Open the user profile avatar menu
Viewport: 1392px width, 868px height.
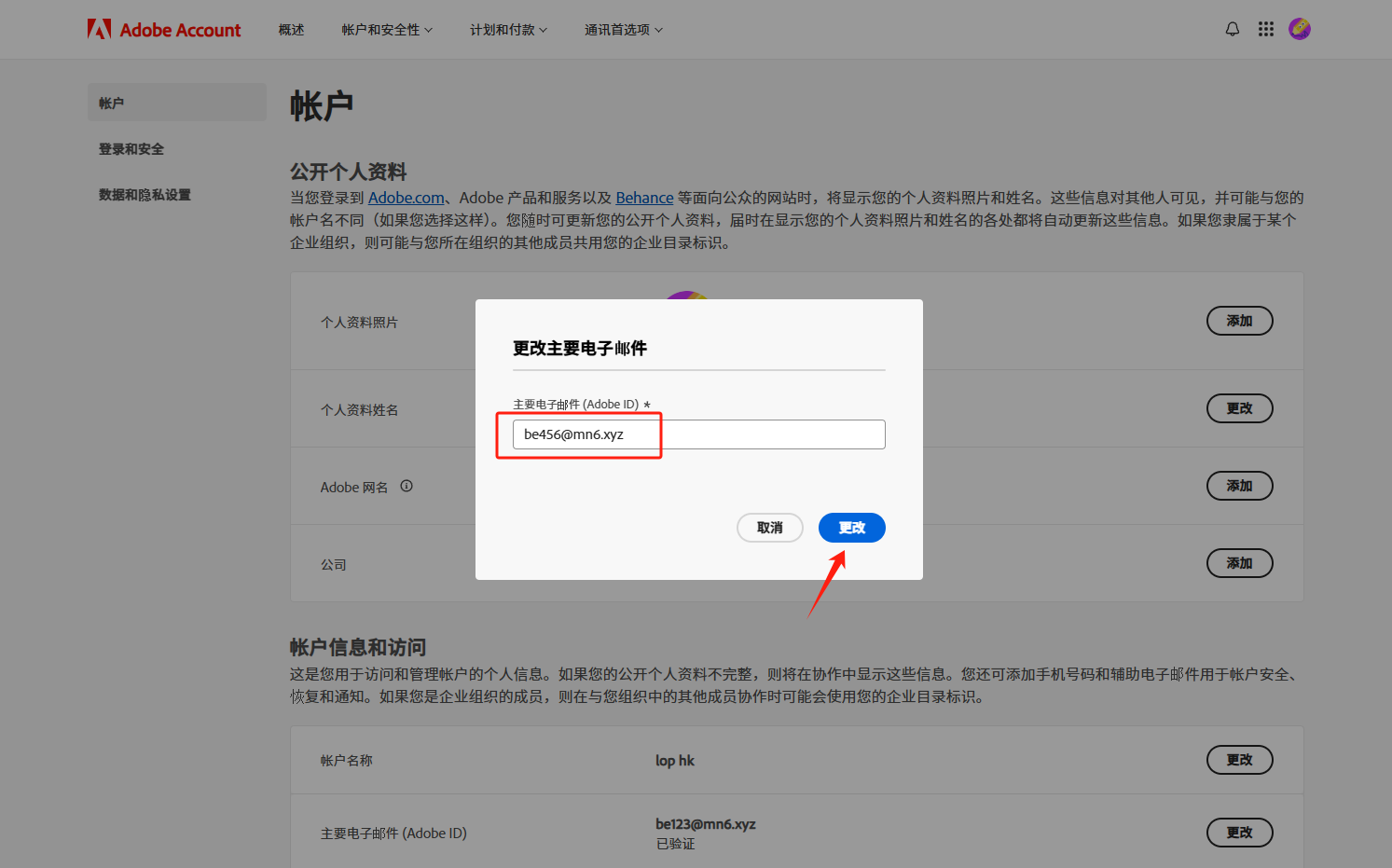click(1300, 30)
